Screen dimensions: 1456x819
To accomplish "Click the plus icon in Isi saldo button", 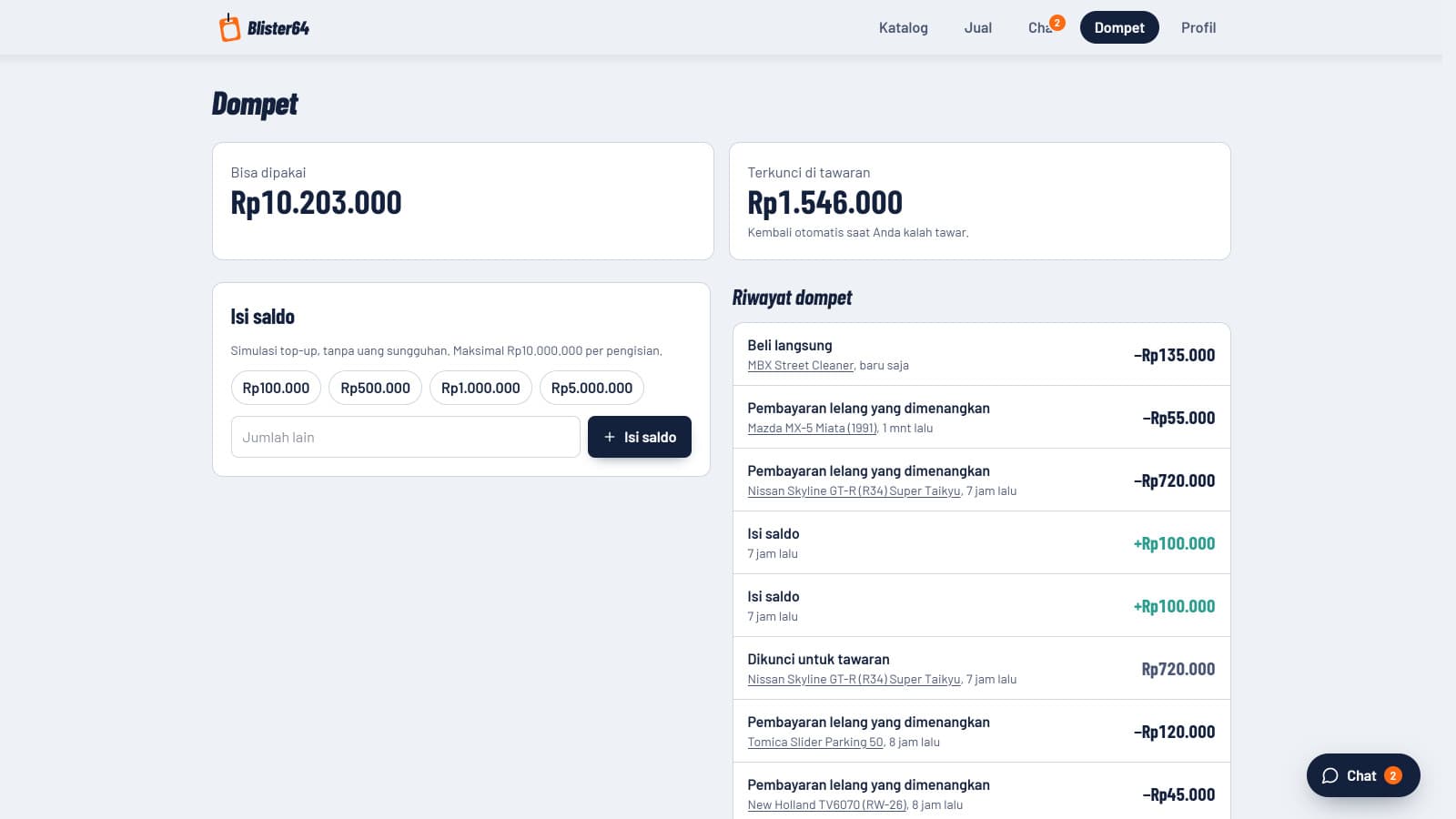I will [610, 438].
